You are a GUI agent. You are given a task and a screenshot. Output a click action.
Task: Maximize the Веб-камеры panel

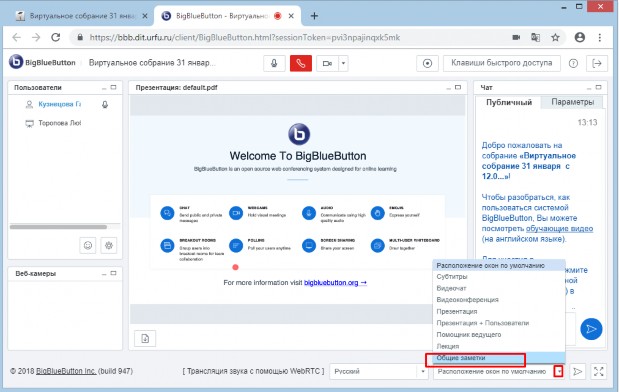(113, 273)
